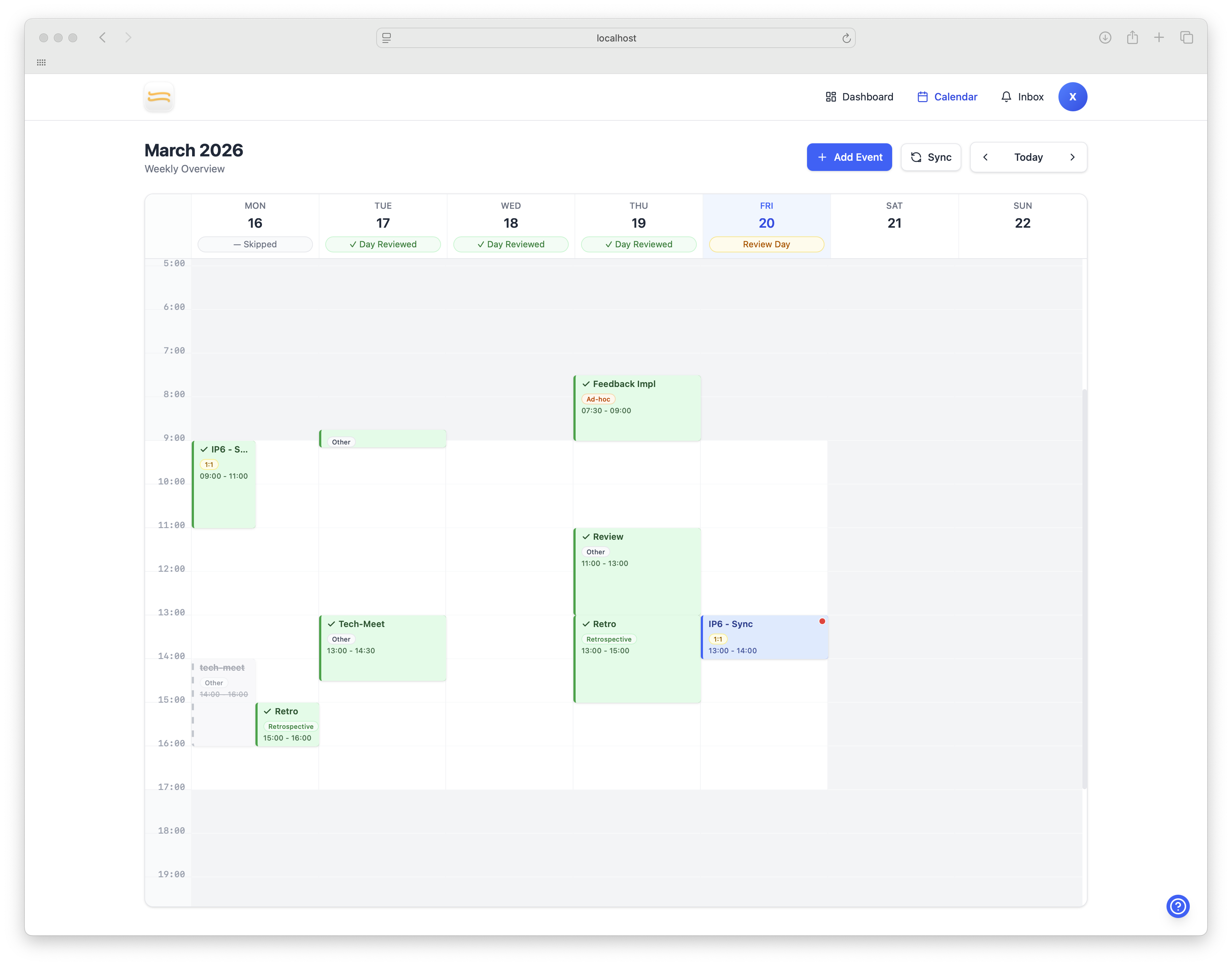Image resolution: width=1232 pixels, height=966 pixels.
Task: Click the app logo icon
Action: point(159,97)
